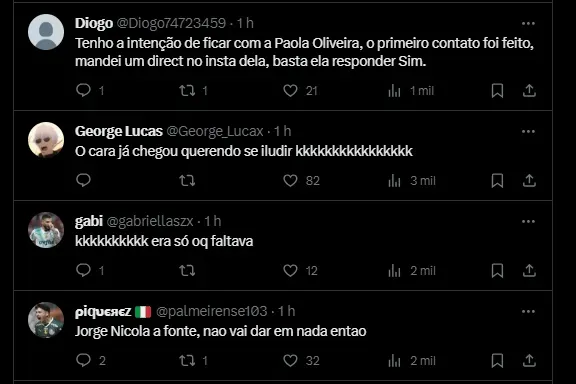Share the piquerez tweet

pos(529,360)
